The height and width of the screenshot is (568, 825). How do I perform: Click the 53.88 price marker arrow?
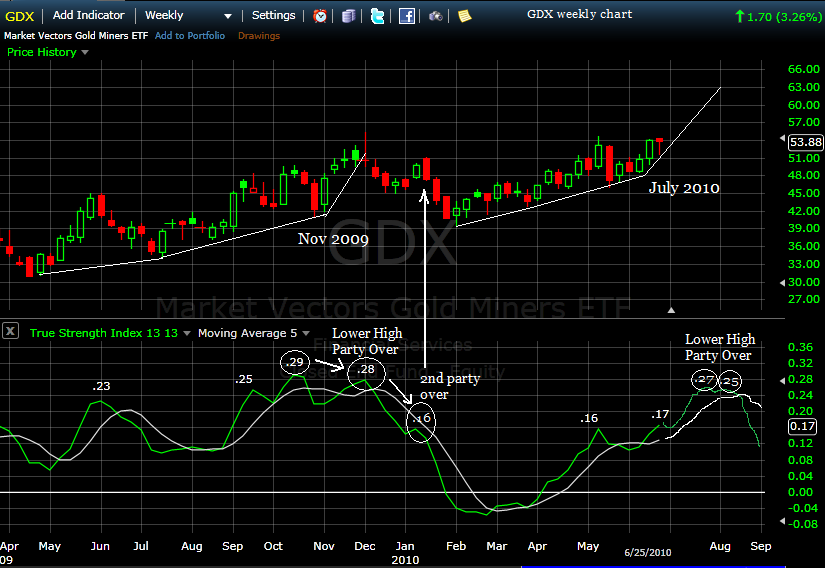(782, 138)
